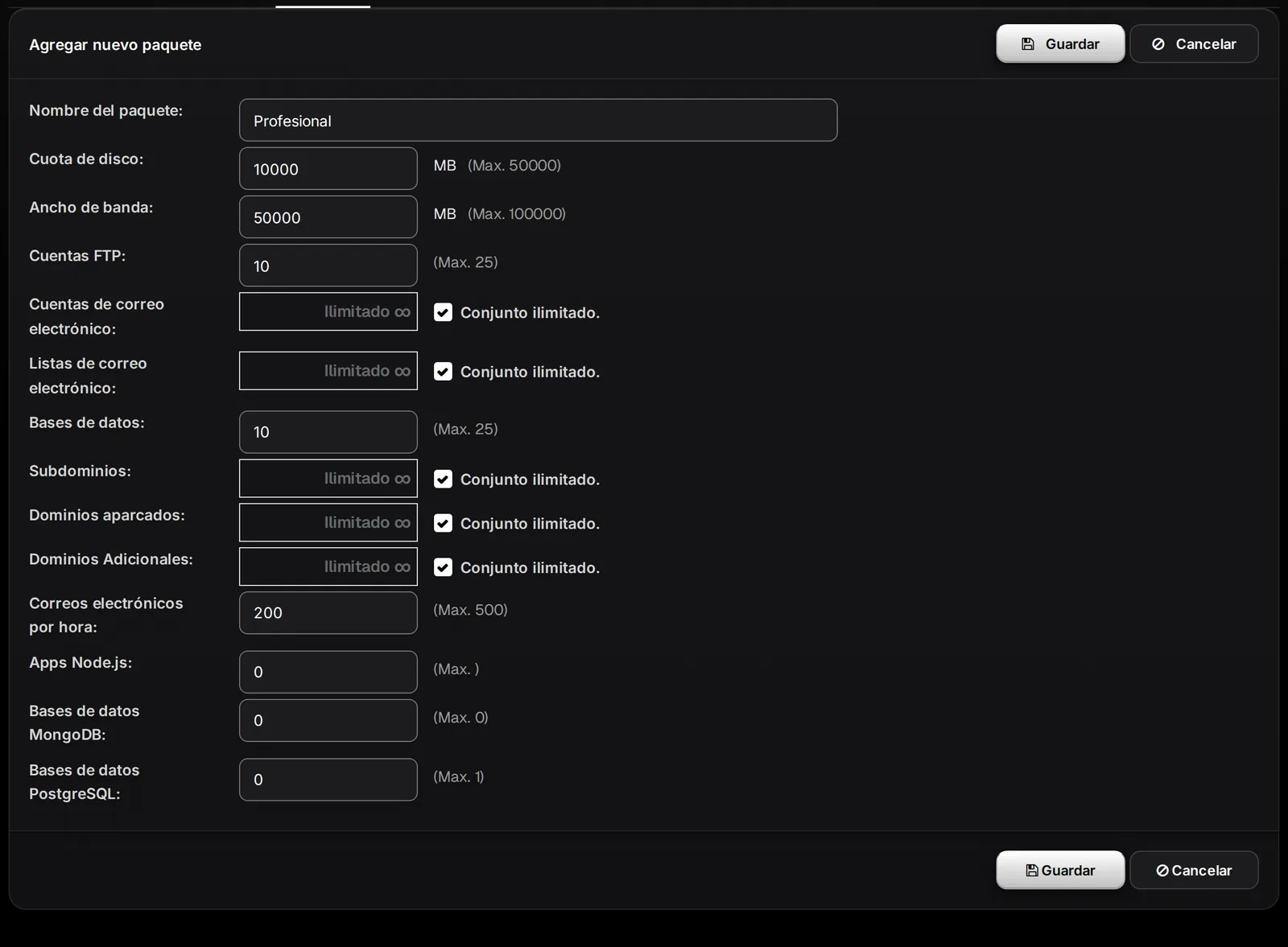
Task: Click the 'Agregar nuevo paquete' heading
Action: (115, 44)
